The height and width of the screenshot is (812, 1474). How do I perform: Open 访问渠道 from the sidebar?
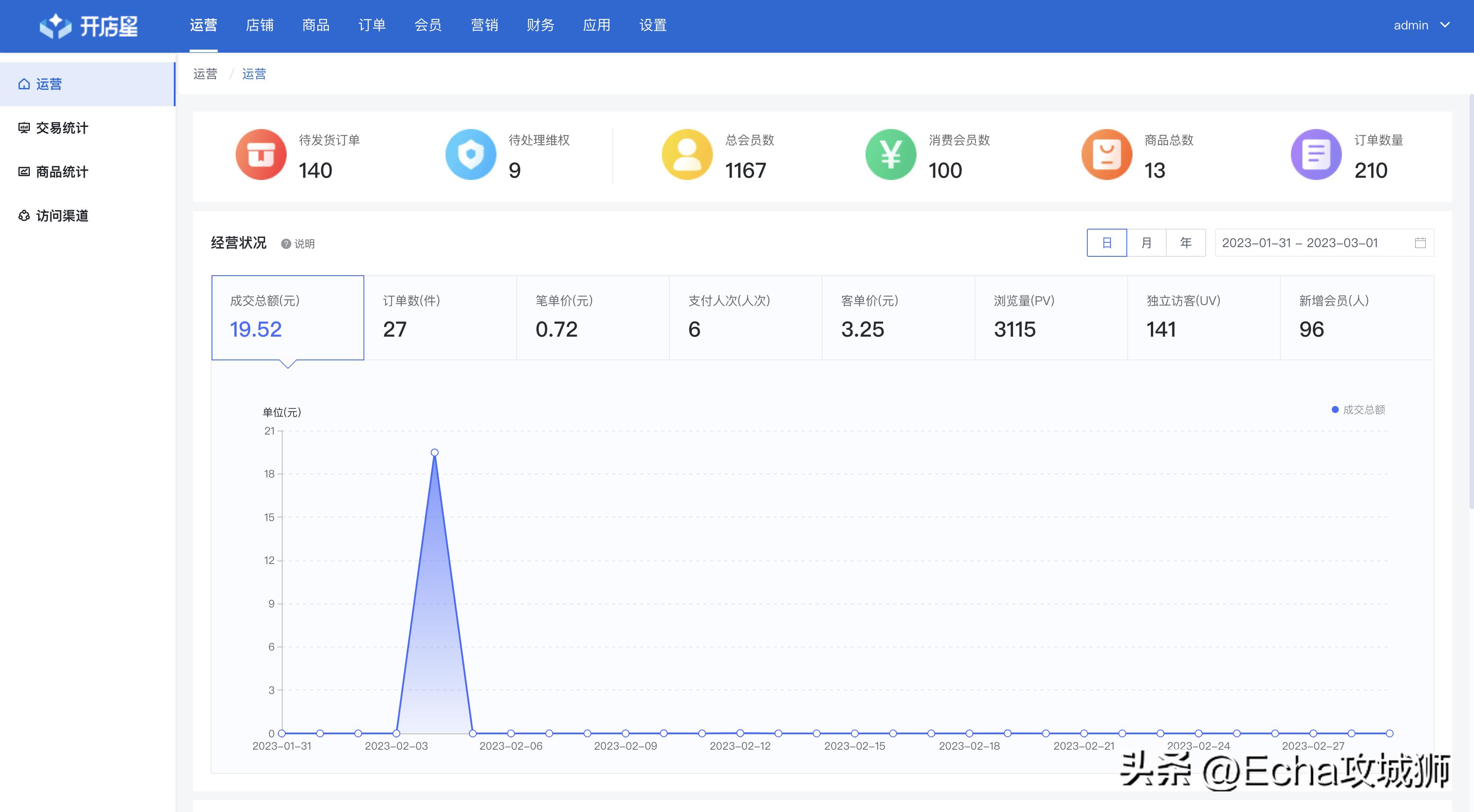click(x=62, y=216)
